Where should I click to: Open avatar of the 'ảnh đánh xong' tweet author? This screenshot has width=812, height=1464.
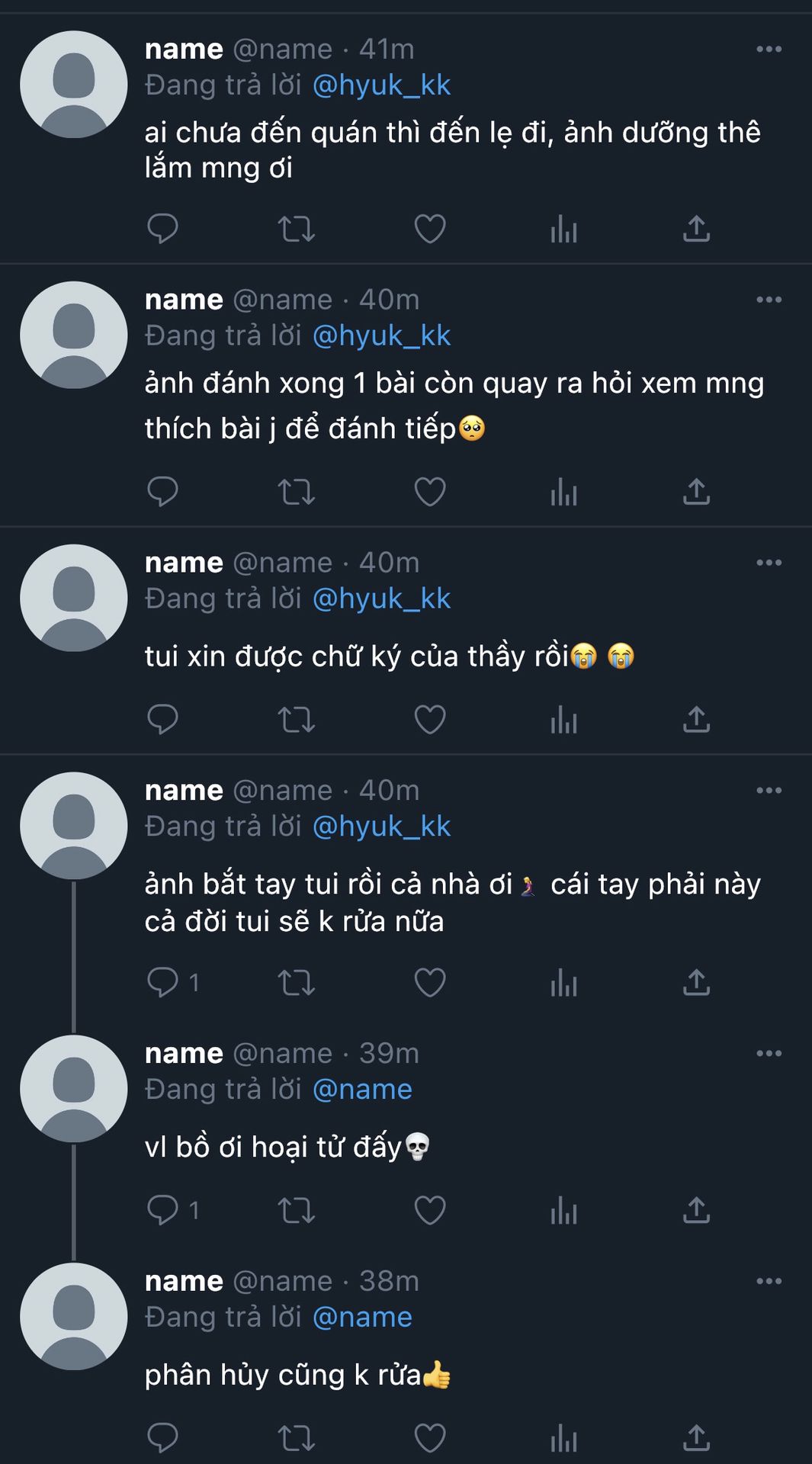pos(74,335)
